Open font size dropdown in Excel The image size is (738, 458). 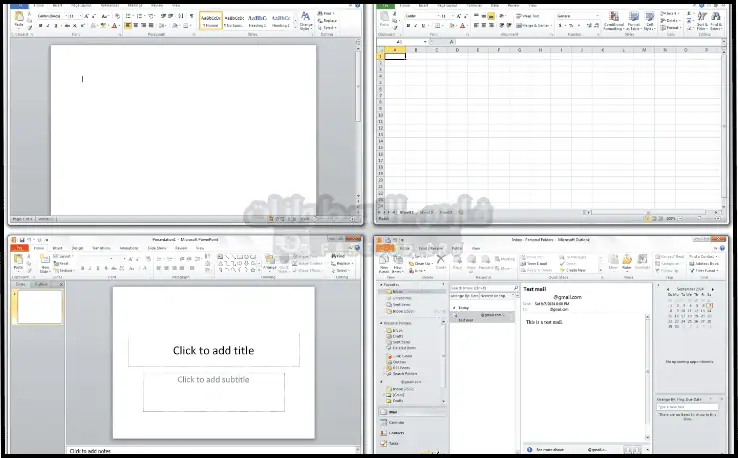(x=444, y=16)
